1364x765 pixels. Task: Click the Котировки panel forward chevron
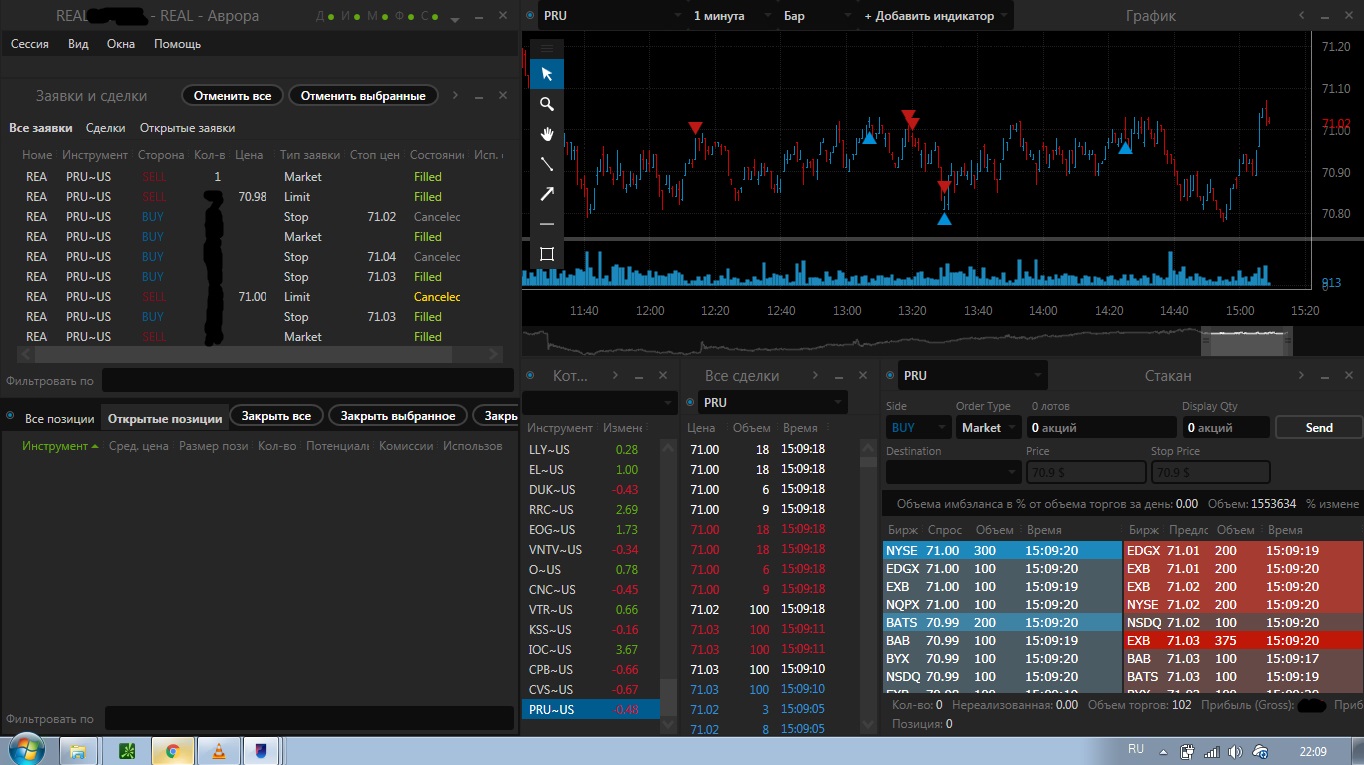(x=617, y=375)
